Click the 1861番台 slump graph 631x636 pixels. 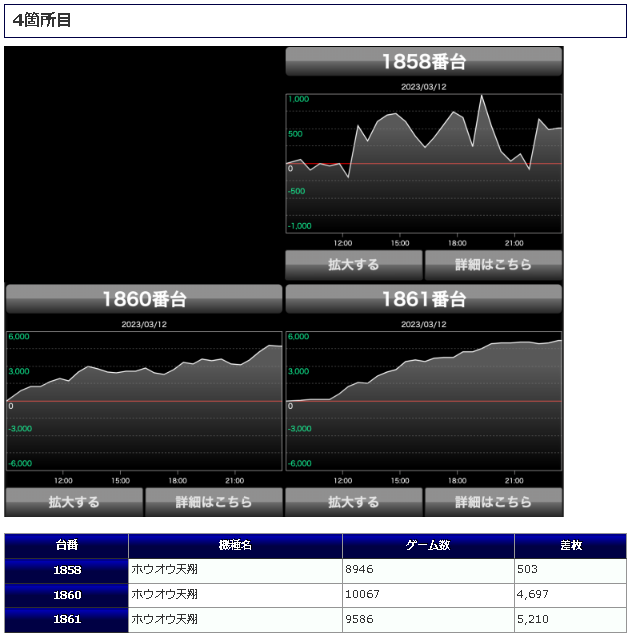424,401
